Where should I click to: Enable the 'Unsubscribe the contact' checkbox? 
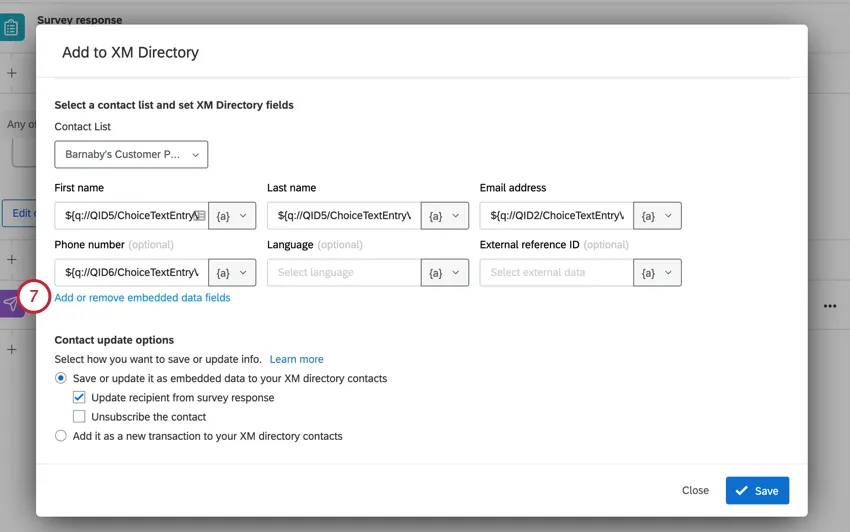point(80,417)
